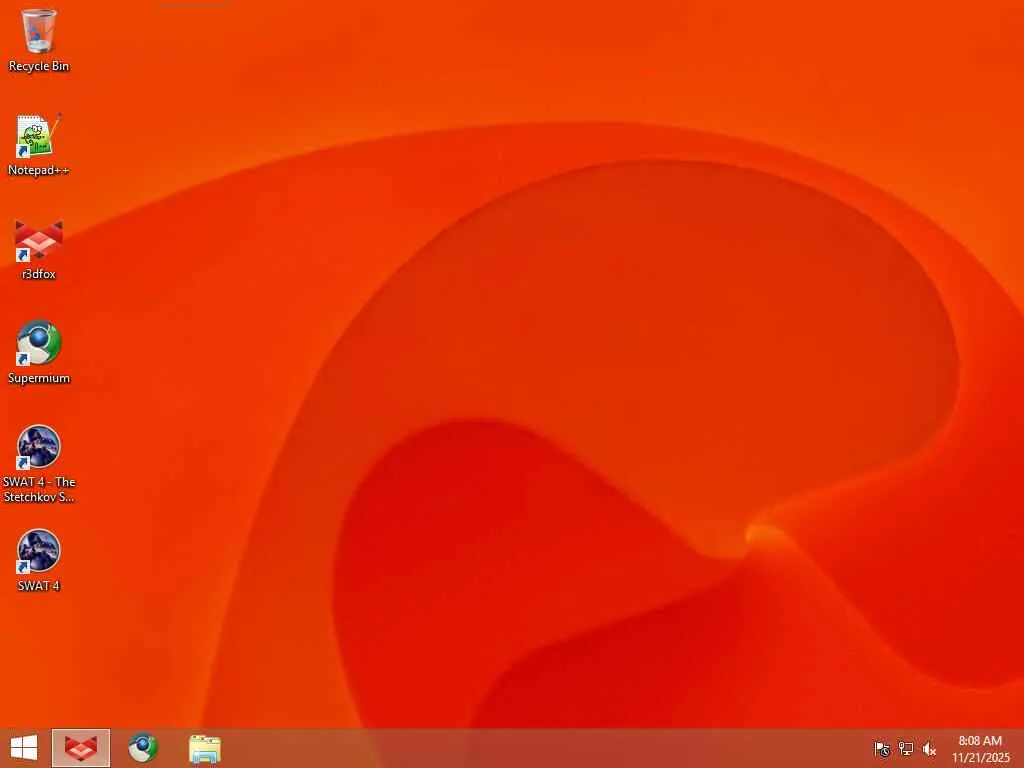Click the r3dfox label text
Image resolution: width=1024 pixels, height=768 pixels.
[39, 274]
